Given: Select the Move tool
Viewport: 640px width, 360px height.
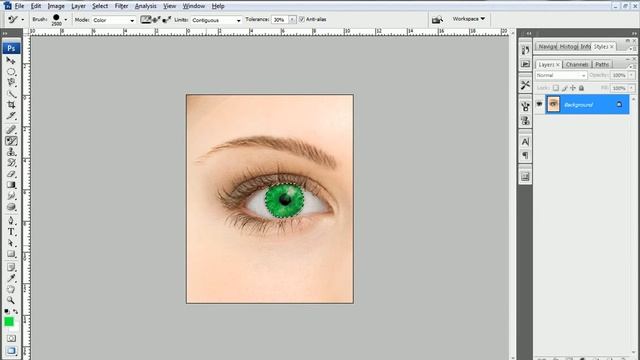Looking at the screenshot, I should pos(11,61).
